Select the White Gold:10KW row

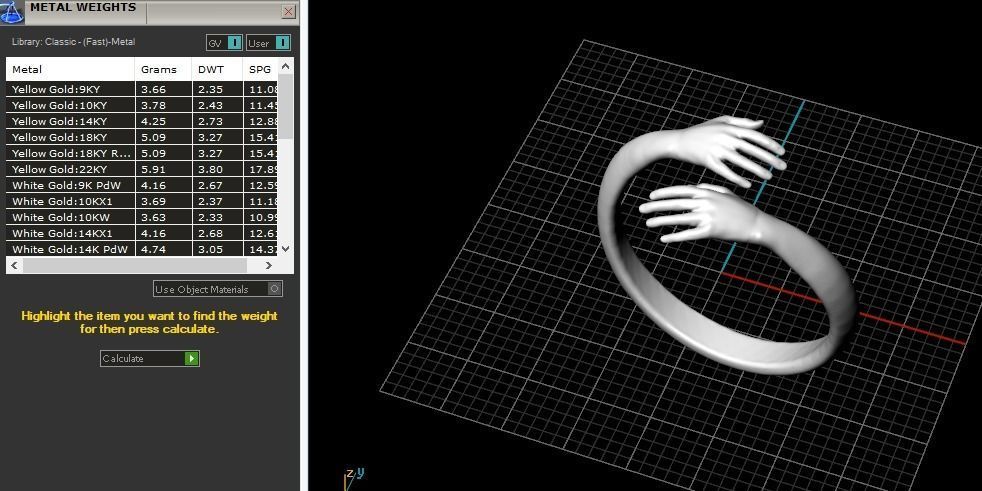coord(142,217)
